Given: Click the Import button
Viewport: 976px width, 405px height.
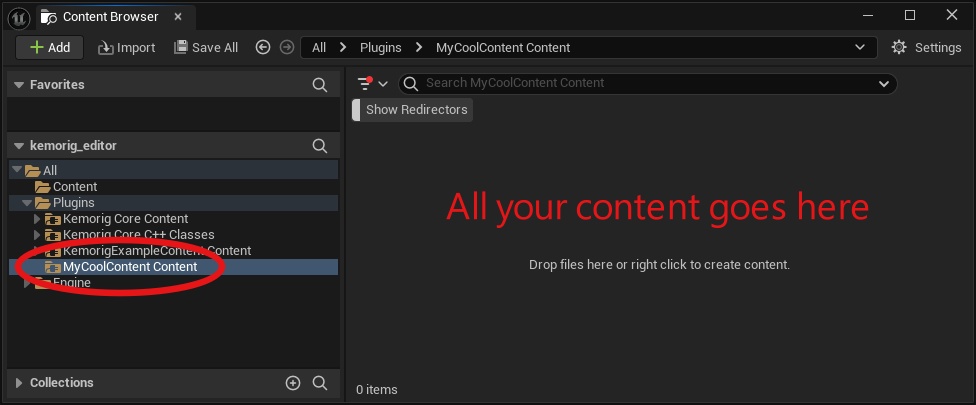Looking at the screenshot, I should [x=126, y=47].
